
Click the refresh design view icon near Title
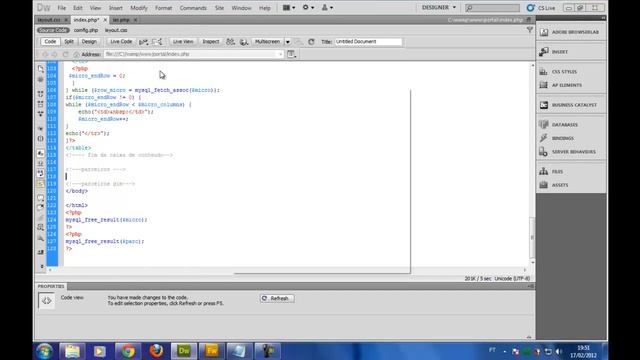point(311,42)
